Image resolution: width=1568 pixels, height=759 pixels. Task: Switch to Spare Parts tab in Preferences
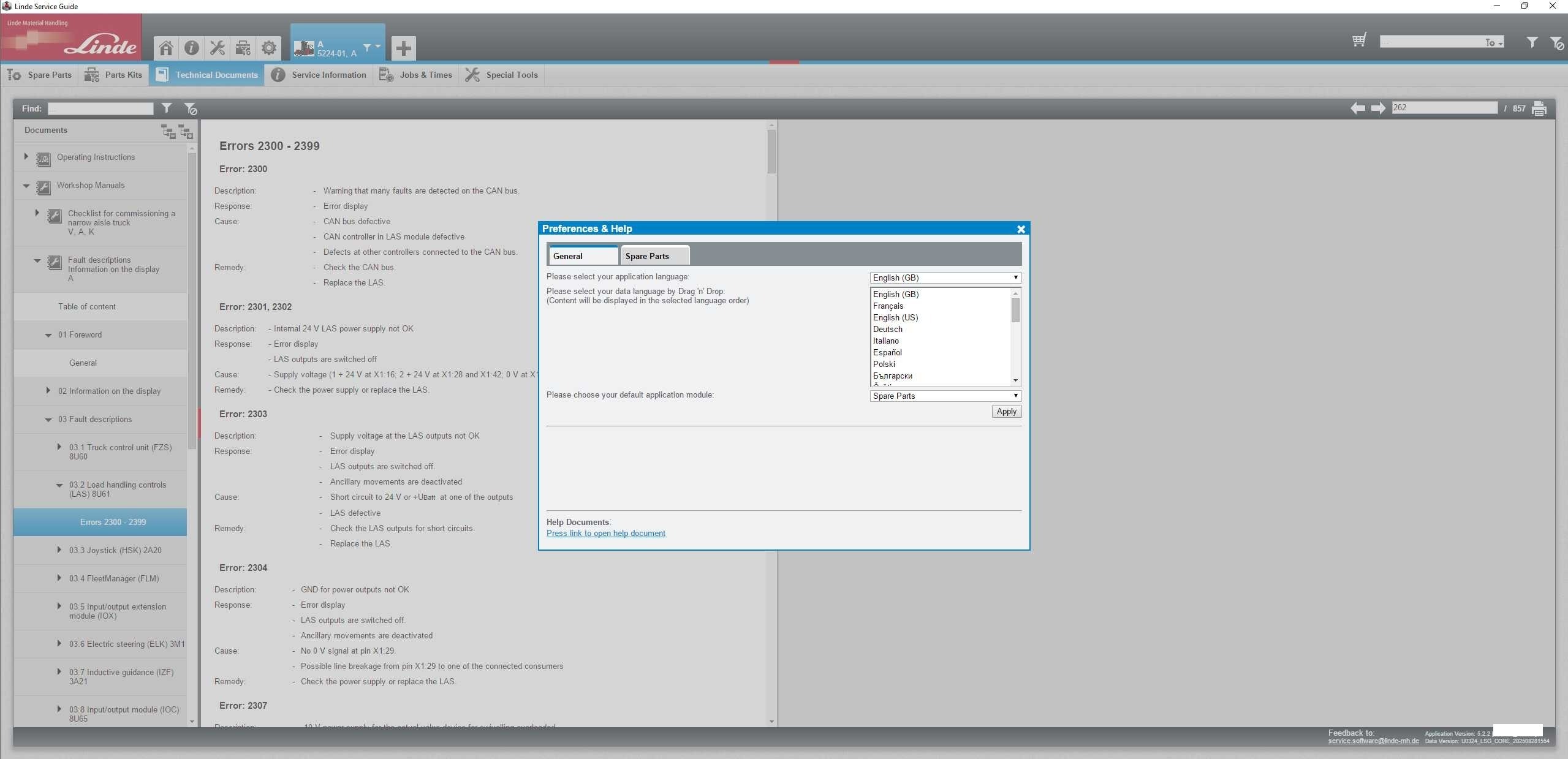(x=655, y=256)
